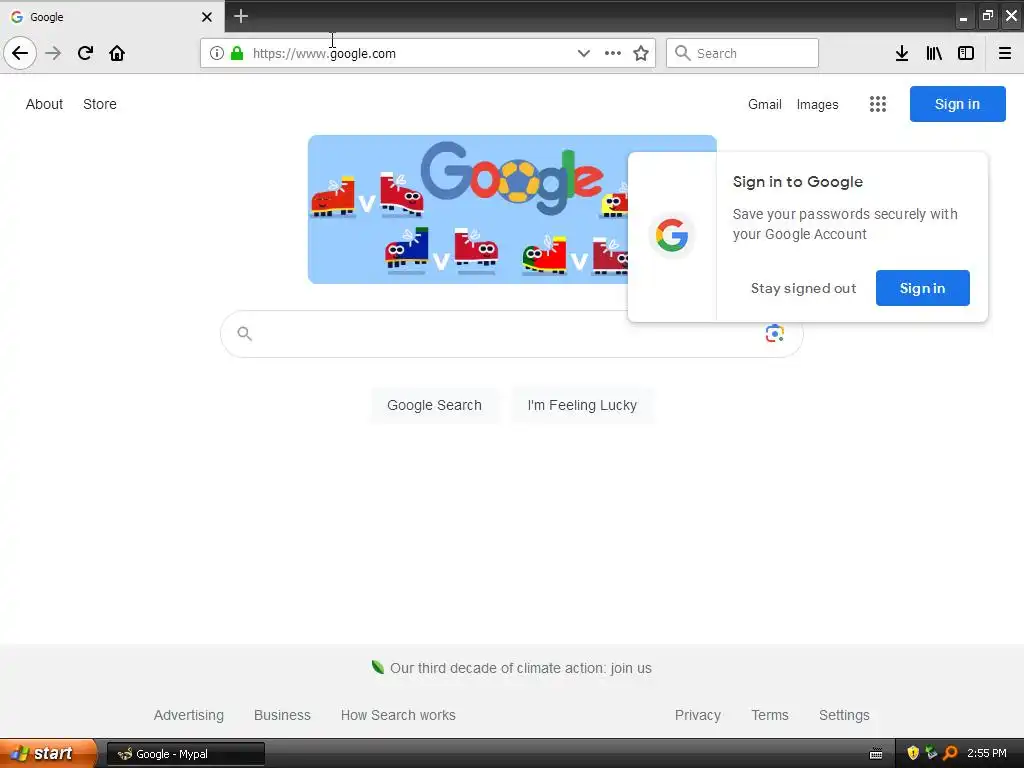Open Images link
Viewport: 1024px width, 768px height.
817,104
